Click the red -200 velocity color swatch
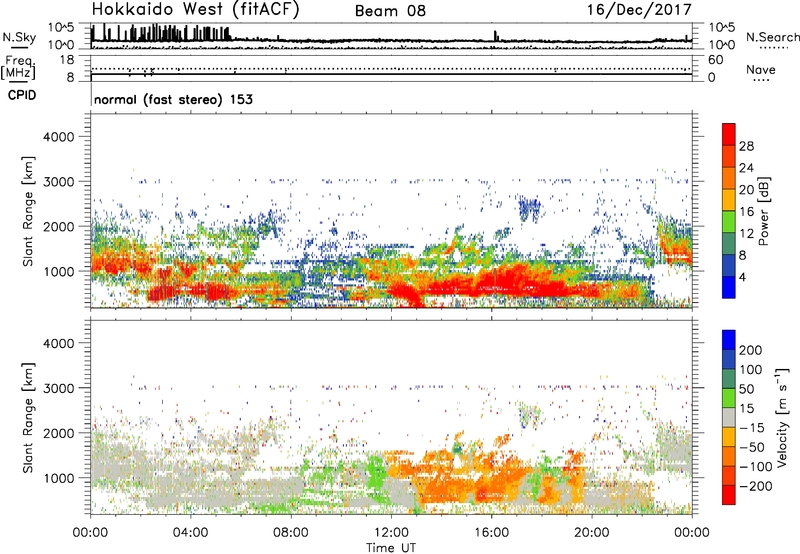This screenshot has height=554, width=800. click(x=729, y=495)
